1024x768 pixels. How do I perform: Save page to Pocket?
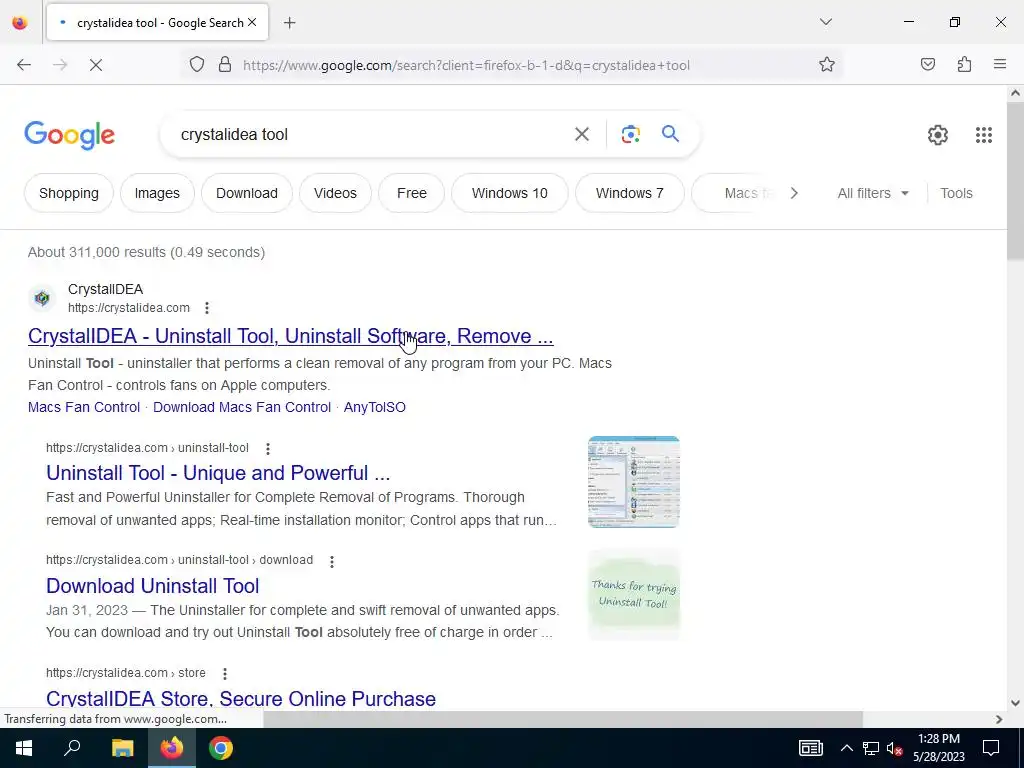[x=928, y=65]
